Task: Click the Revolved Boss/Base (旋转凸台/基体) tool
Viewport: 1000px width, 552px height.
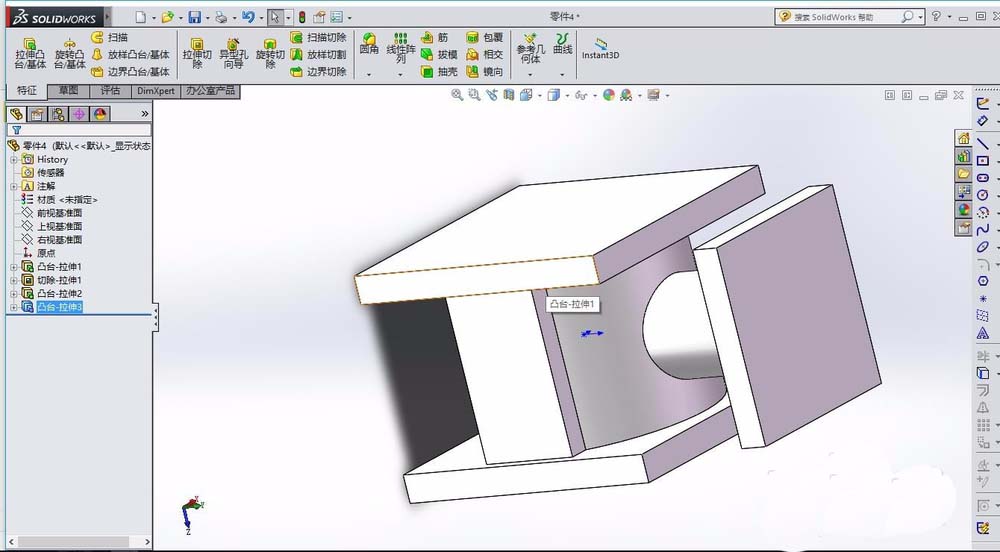Action: pos(70,54)
